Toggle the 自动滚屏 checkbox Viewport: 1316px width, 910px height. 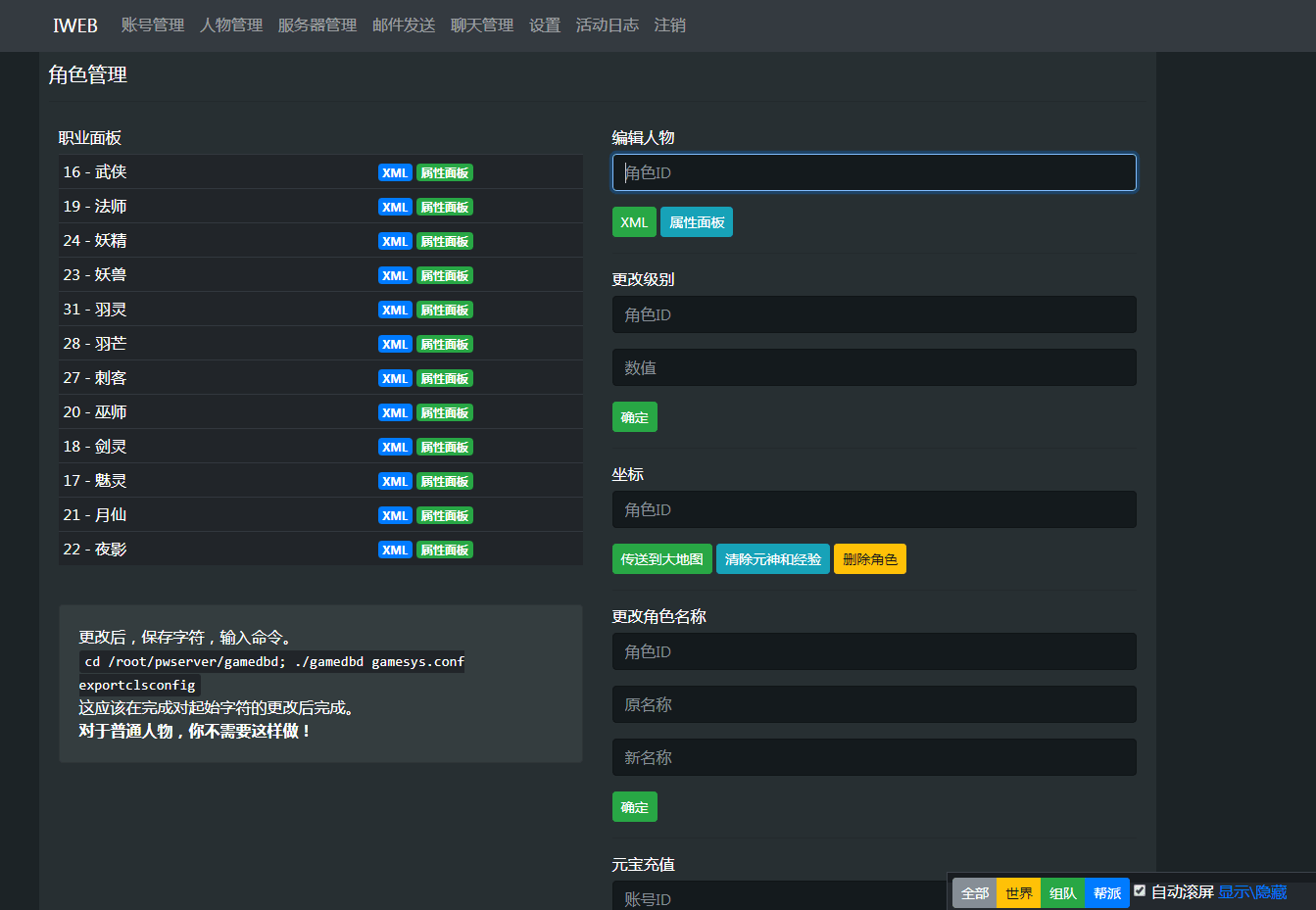point(1140,890)
